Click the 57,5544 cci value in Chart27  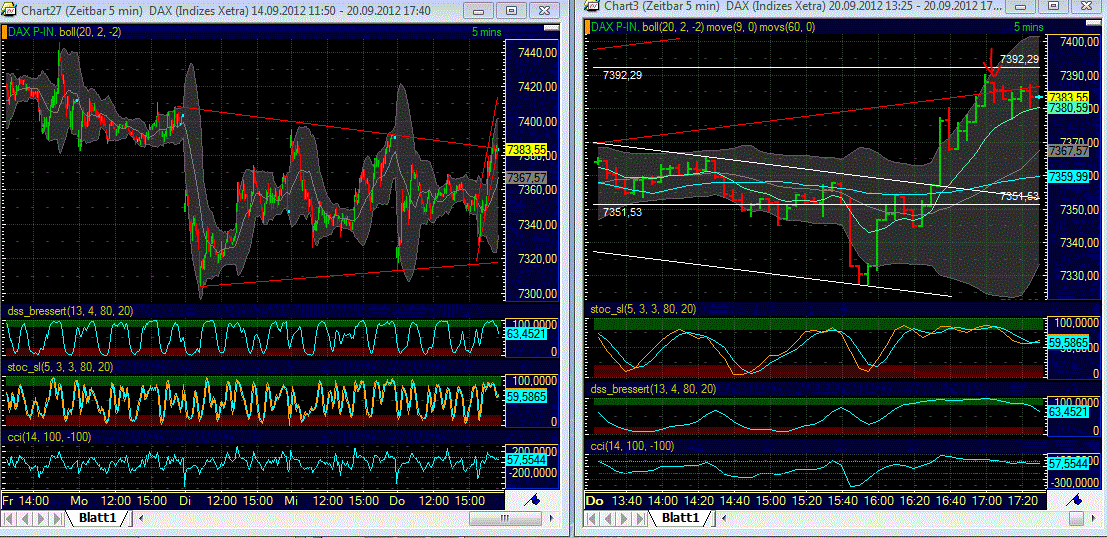click(x=528, y=460)
